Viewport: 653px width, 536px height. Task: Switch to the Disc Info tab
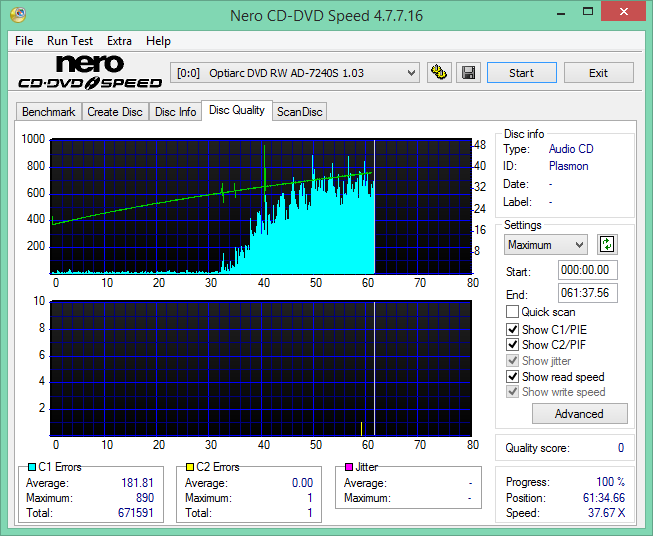tap(175, 112)
